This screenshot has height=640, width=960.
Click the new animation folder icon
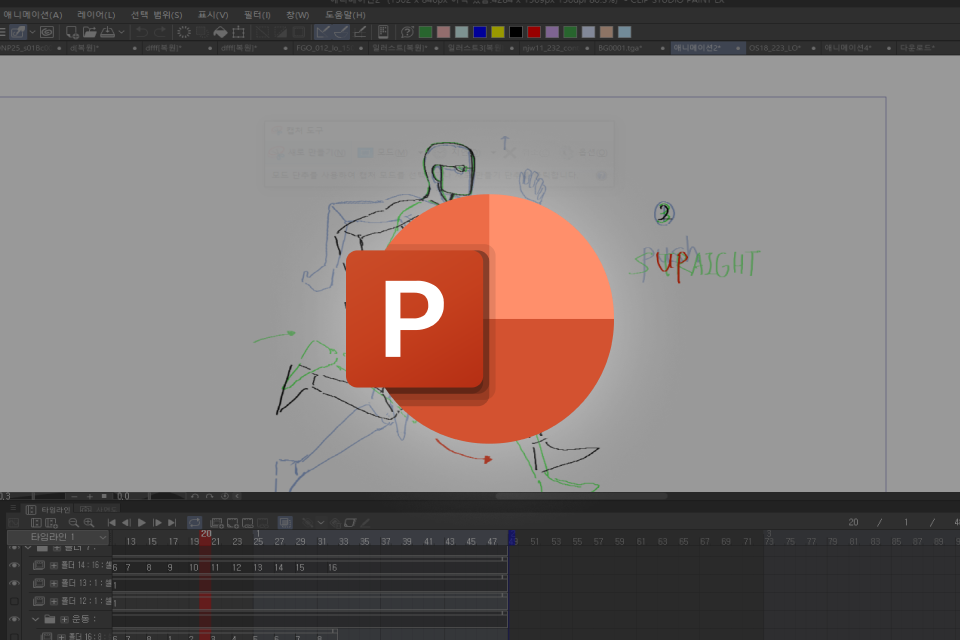217,522
